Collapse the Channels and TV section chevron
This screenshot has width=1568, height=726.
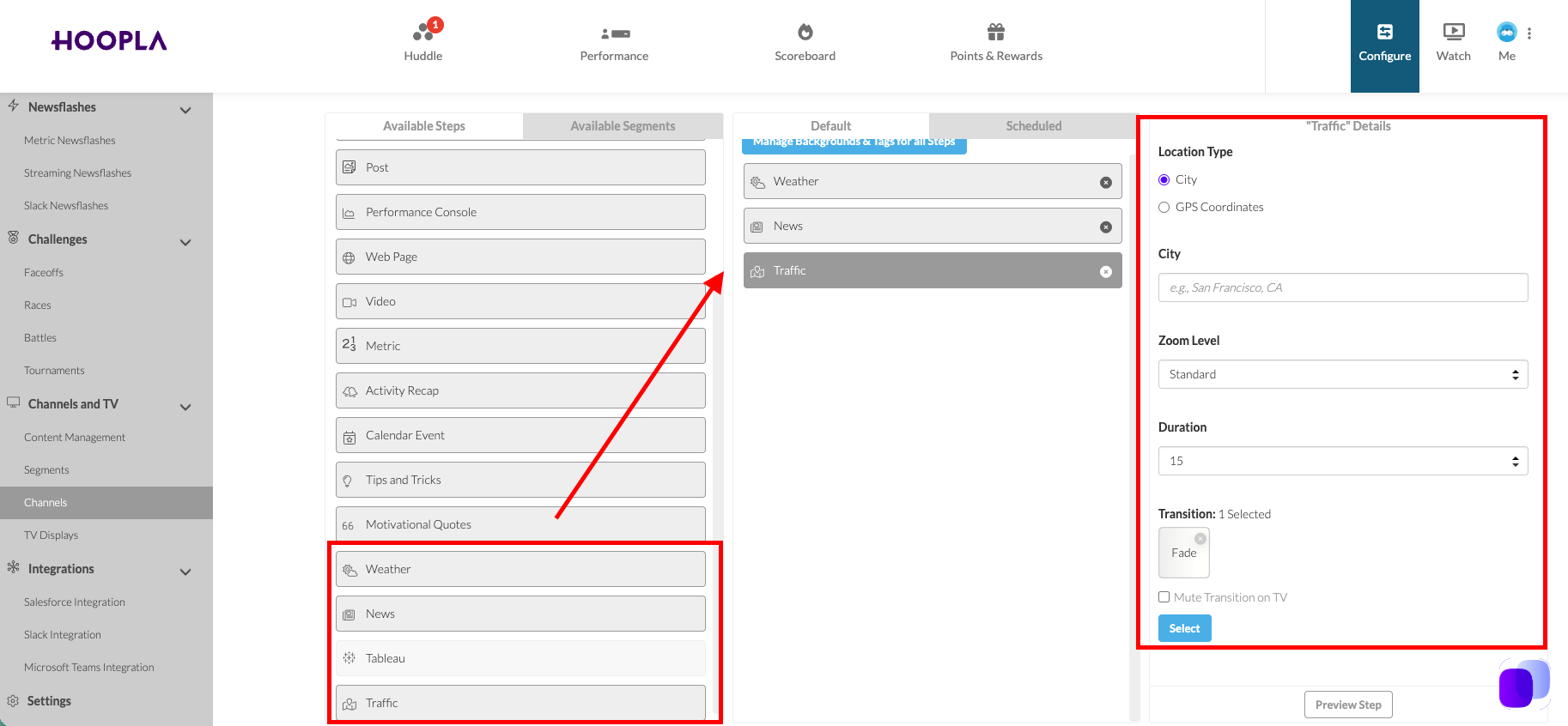[185, 407]
